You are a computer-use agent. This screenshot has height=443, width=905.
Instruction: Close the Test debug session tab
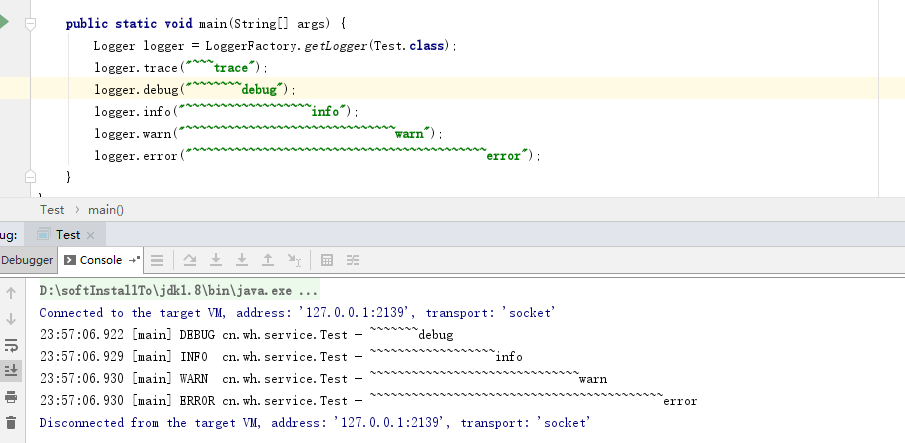point(89,235)
